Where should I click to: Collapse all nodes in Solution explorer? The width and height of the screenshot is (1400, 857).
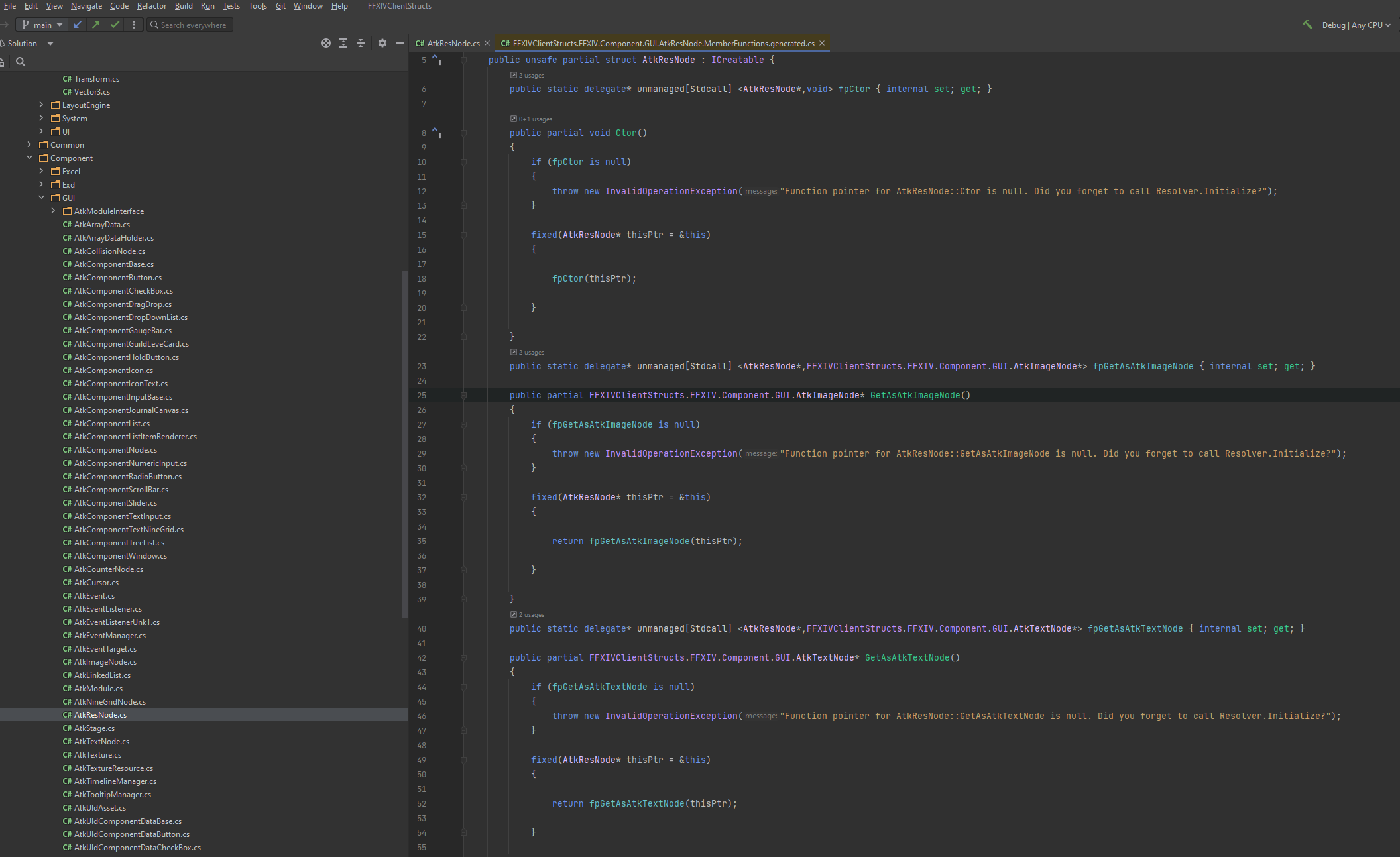coord(361,42)
